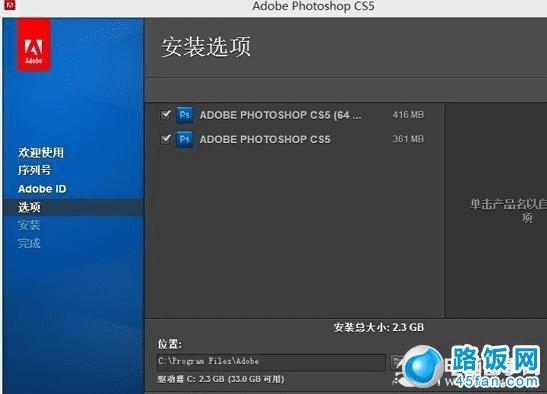The height and width of the screenshot is (394, 547).
Task: Click the Adobe icon in title bar
Action: click(x=10, y=5)
